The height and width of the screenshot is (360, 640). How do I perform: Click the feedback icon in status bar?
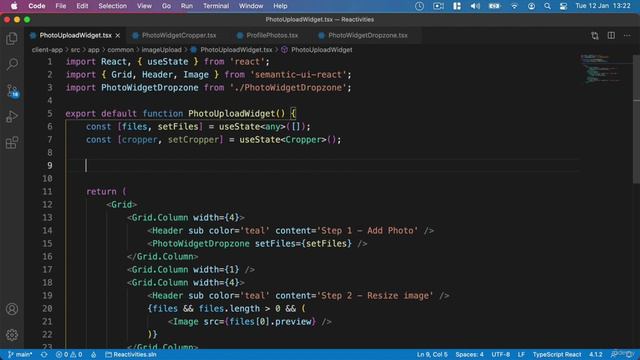click(x=614, y=354)
